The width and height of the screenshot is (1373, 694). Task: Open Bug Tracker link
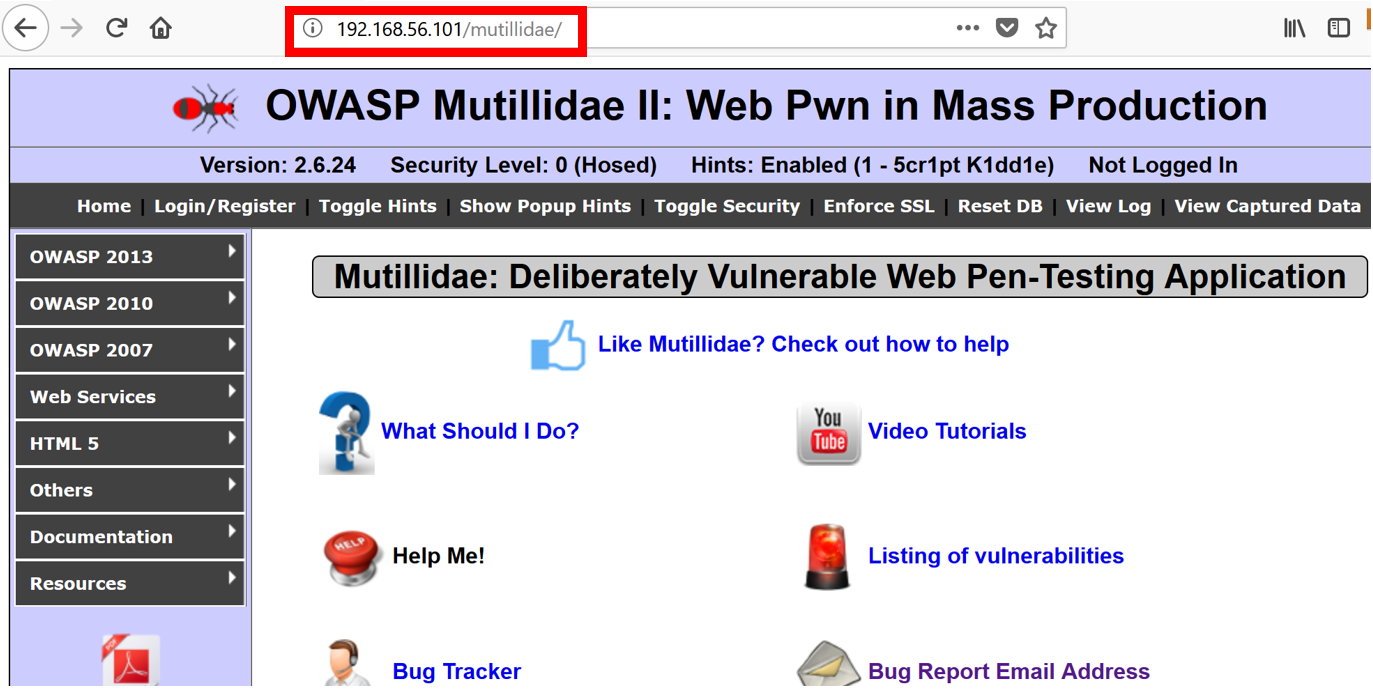457,671
